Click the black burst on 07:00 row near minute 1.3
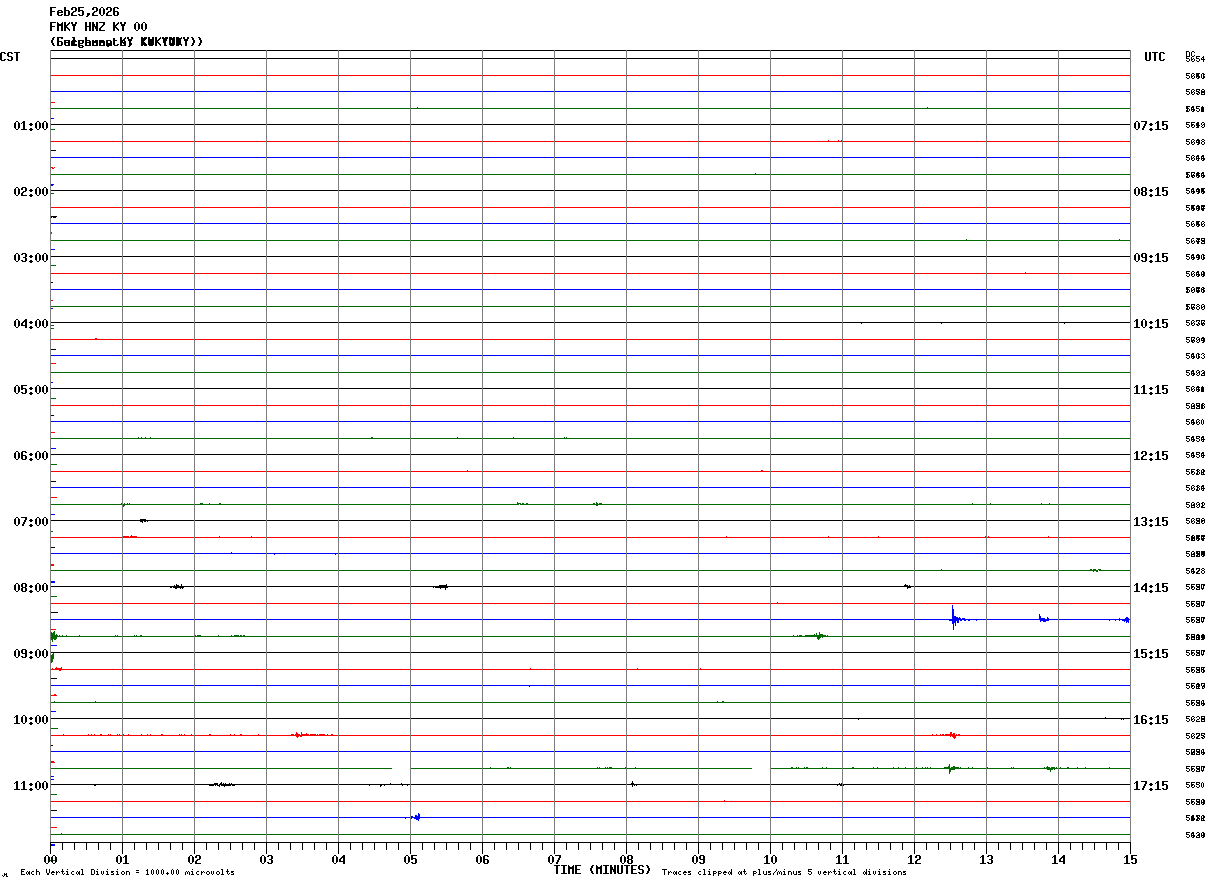 (144, 520)
